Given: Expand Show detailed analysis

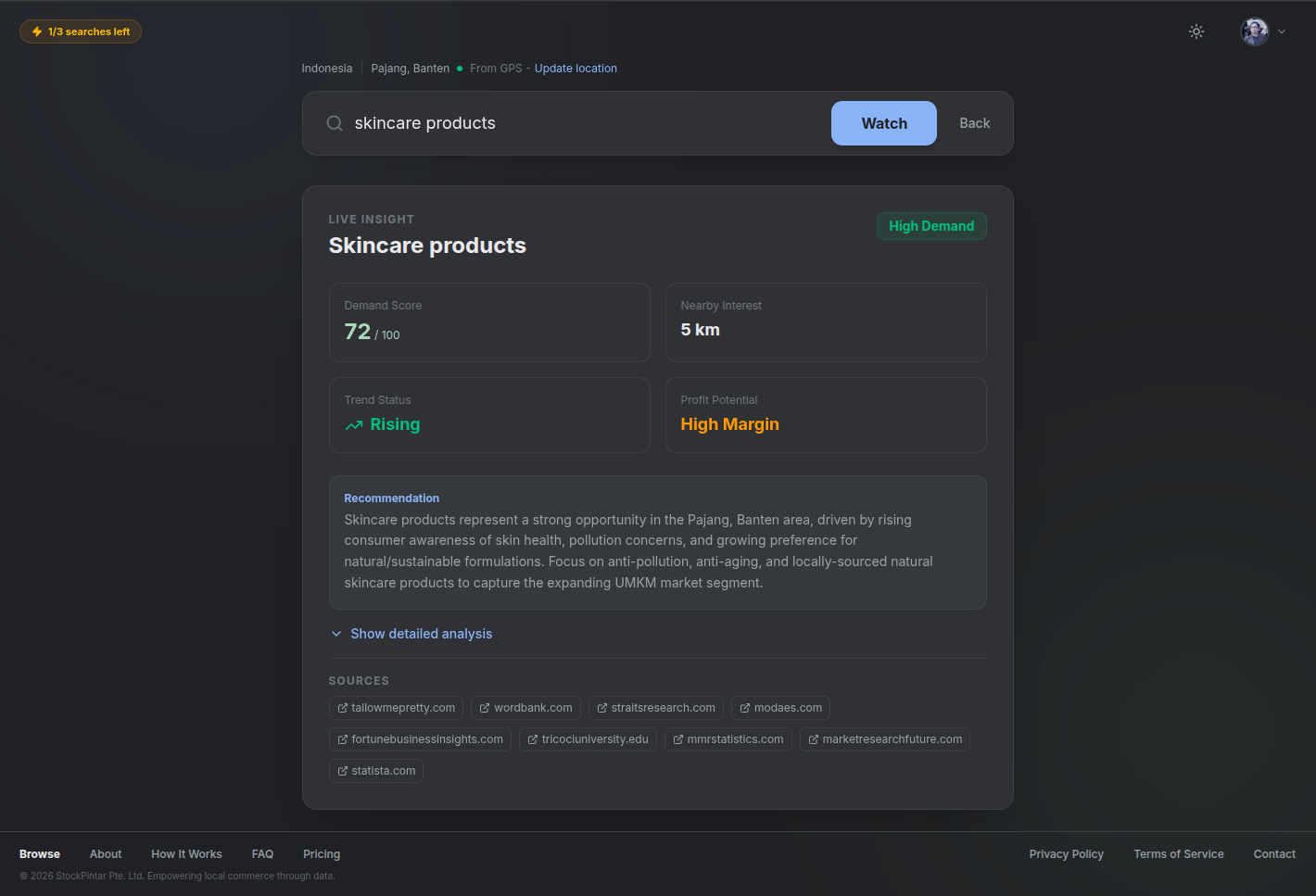Looking at the screenshot, I should pyautogui.click(x=411, y=634).
